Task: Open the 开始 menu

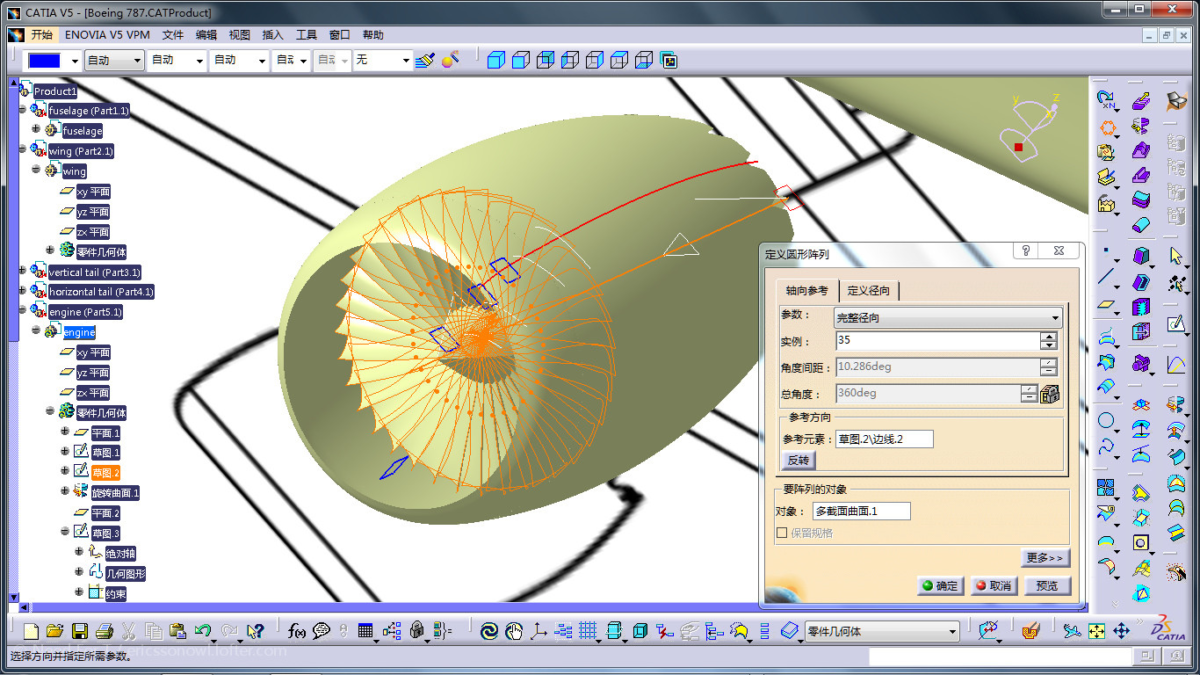Action: (x=41, y=34)
